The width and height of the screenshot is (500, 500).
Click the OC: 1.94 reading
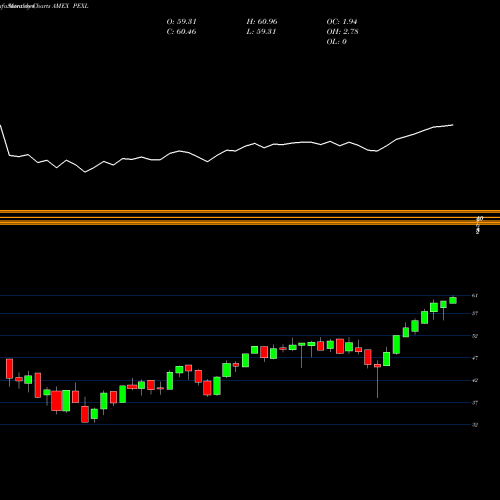click(x=342, y=22)
